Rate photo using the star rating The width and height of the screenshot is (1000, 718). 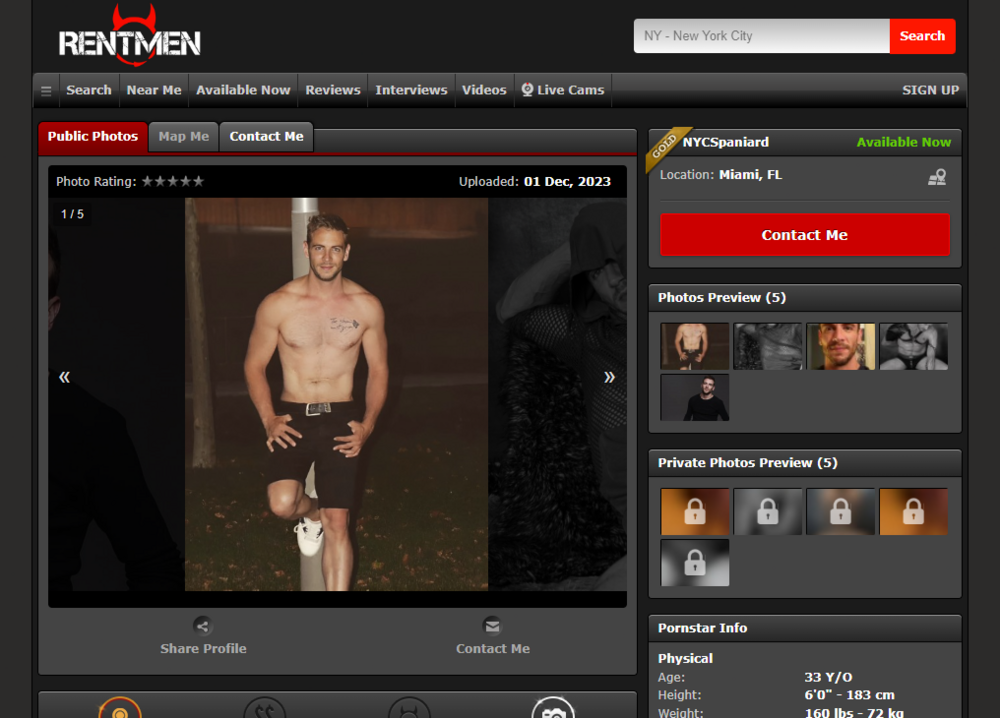pyautogui.click(x=173, y=182)
